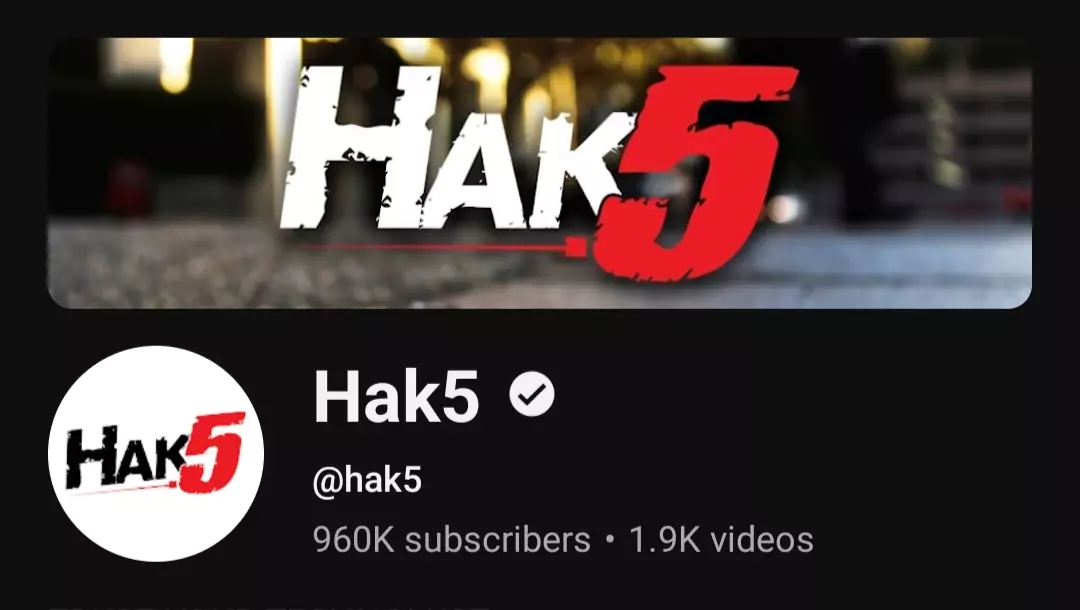This screenshot has height=610, width=1080.
Task: Click the Hak5 channel name title
Action: (396, 396)
